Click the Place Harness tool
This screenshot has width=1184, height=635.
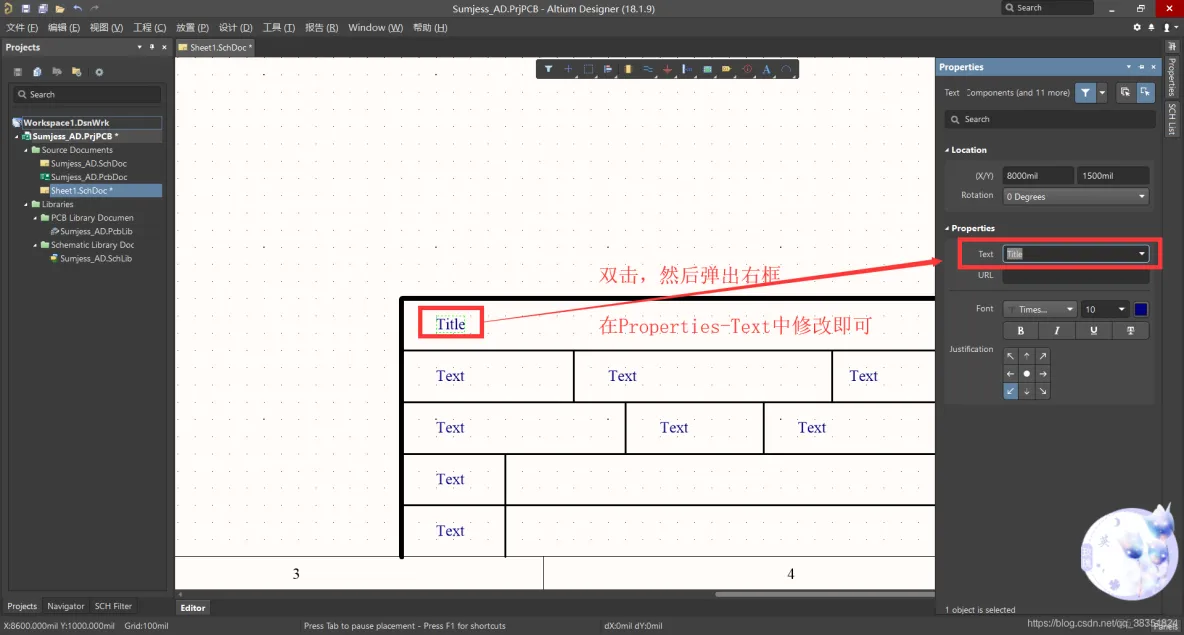pyautogui.click(x=687, y=69)
